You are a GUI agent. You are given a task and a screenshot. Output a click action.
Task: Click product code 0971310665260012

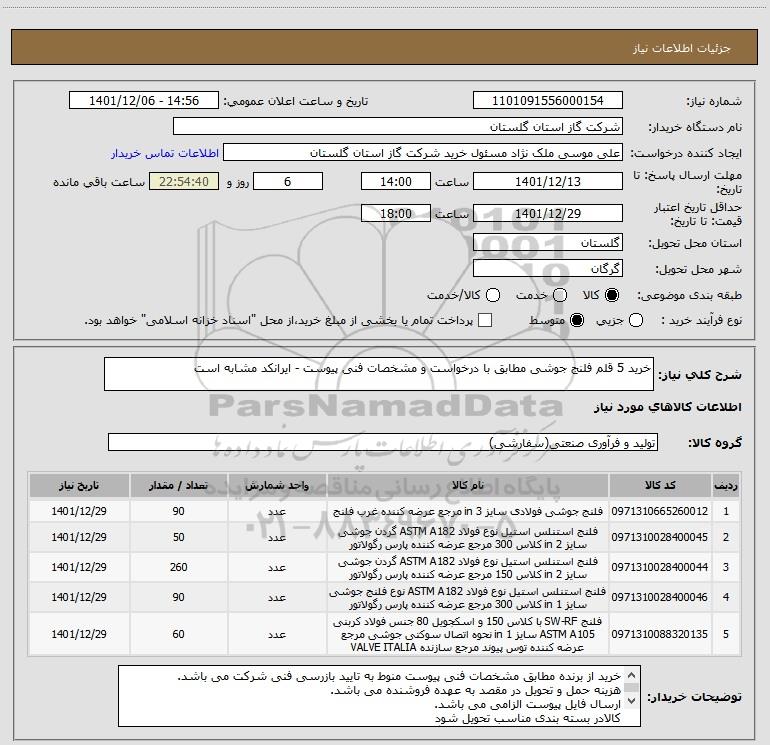(x=660, y=511)
